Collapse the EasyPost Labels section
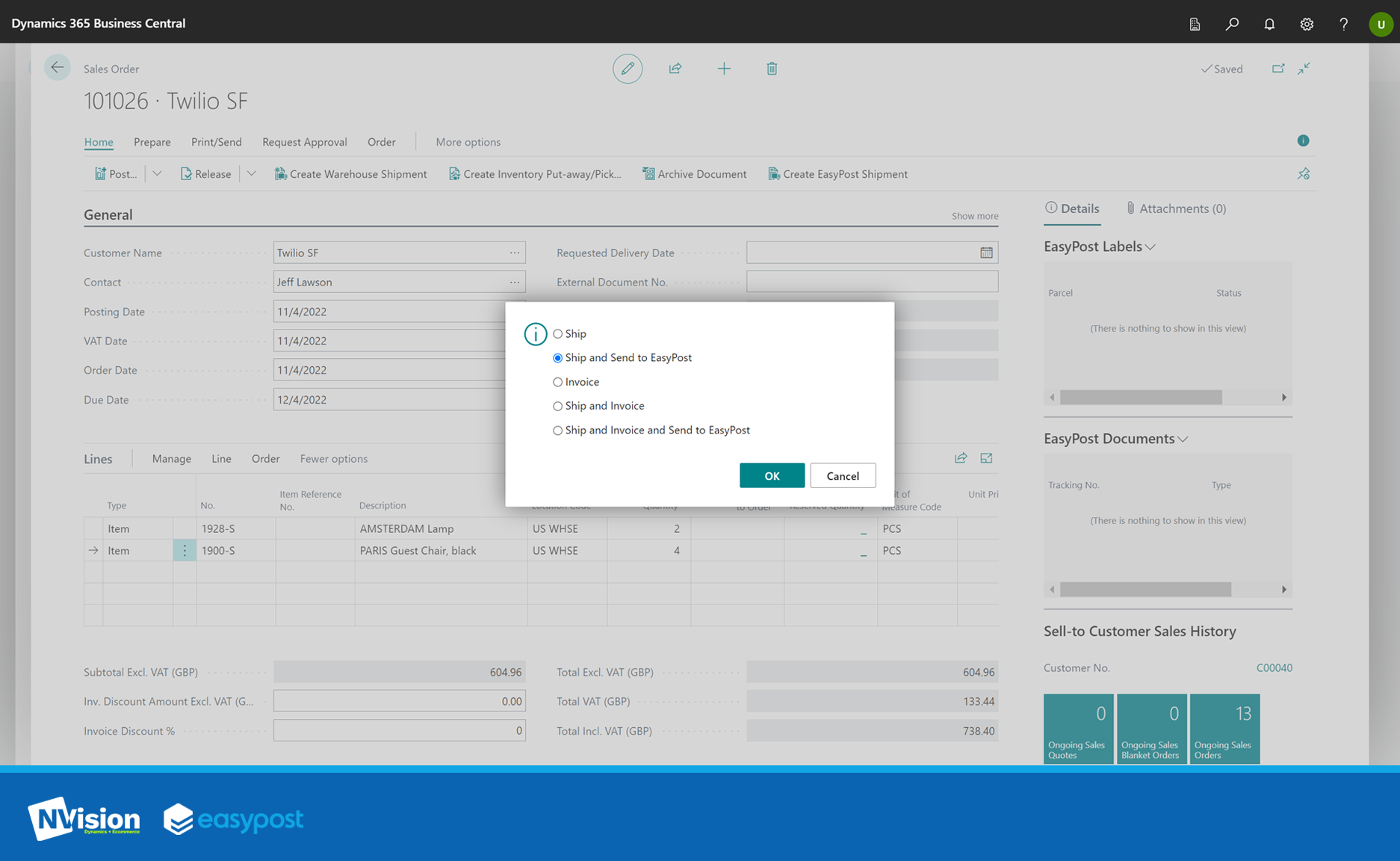 [x=1150, y=247]
